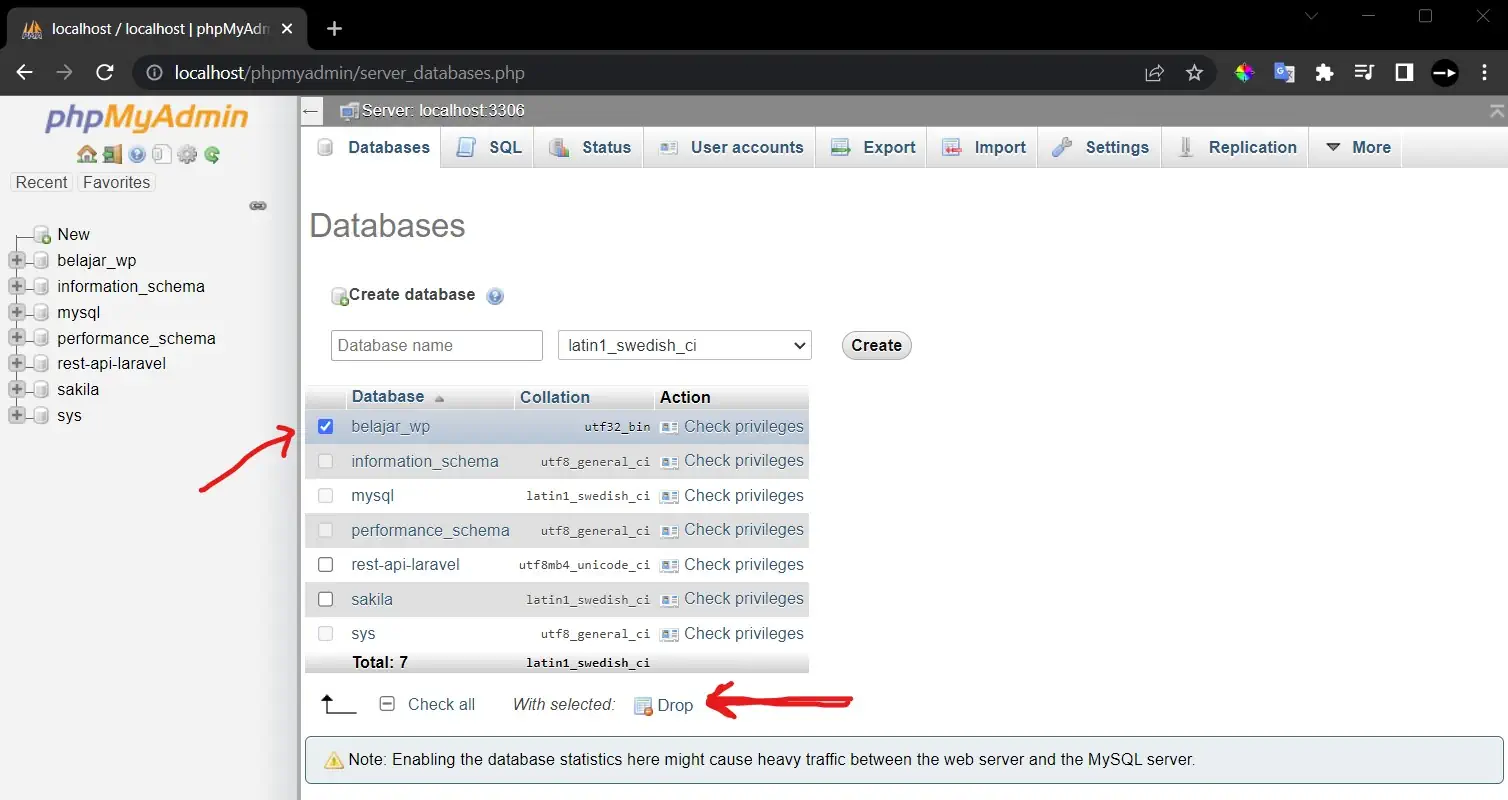Reload navigation panel with green refresh icon
The image size is (1508, 800).
pos(212,155)
